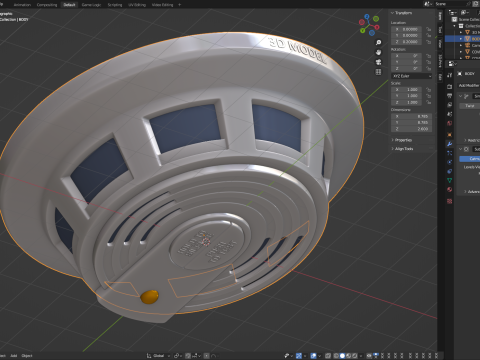Image resolution: width=480 pixels, height=360 pixels.
Task: Click the Add Modifier button
Action: tap(469, 86)
